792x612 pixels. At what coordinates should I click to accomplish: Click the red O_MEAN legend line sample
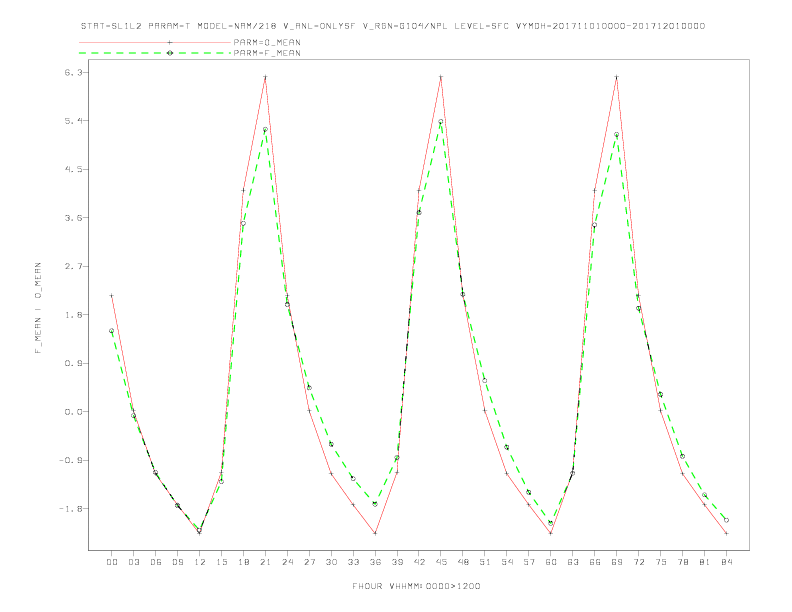tap(155, 42)
